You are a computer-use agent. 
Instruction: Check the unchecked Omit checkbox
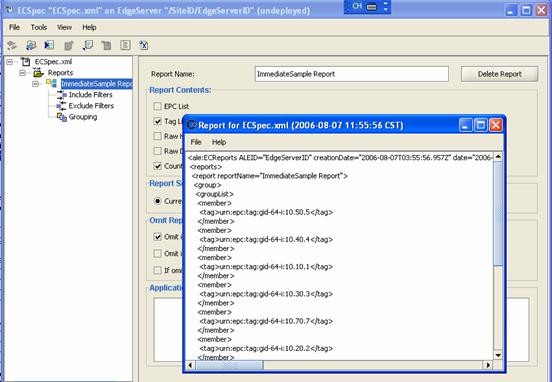157,253
